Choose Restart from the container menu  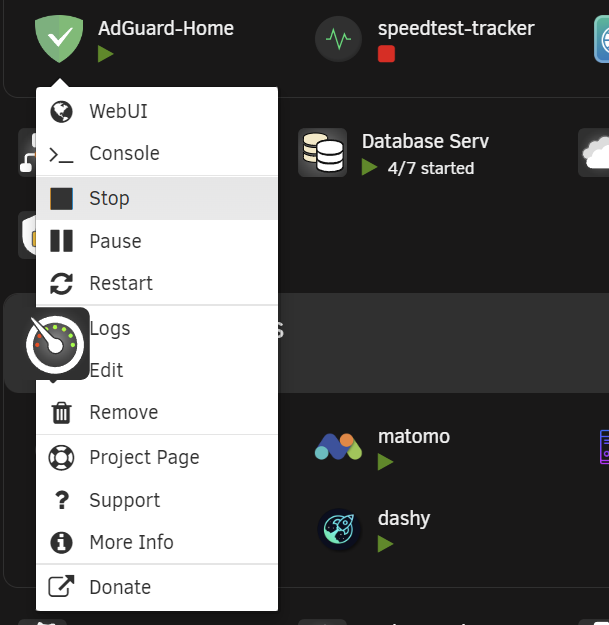pyautogui.click(x=157, y=283)
